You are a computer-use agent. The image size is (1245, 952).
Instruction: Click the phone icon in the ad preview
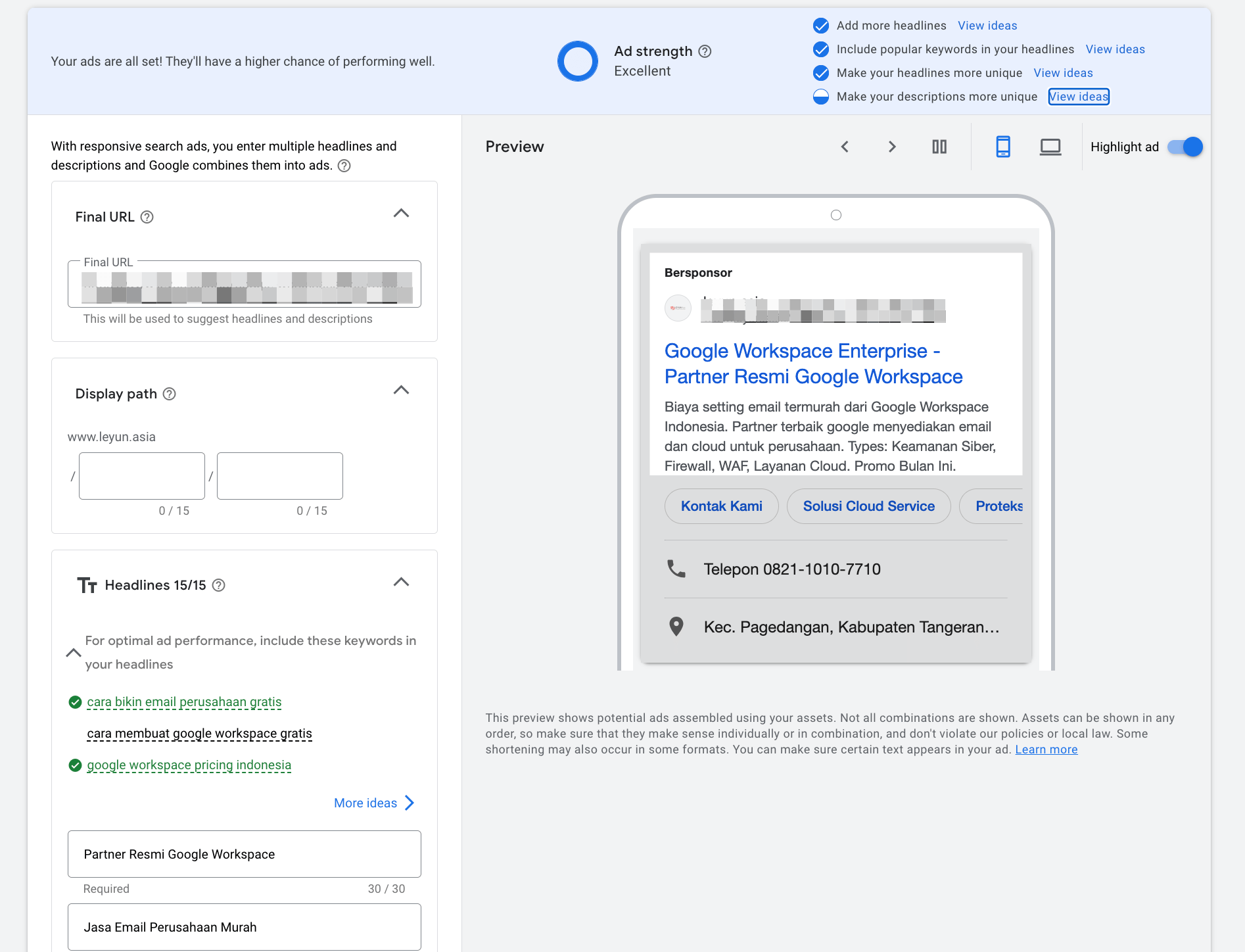(x=676, y=569)
